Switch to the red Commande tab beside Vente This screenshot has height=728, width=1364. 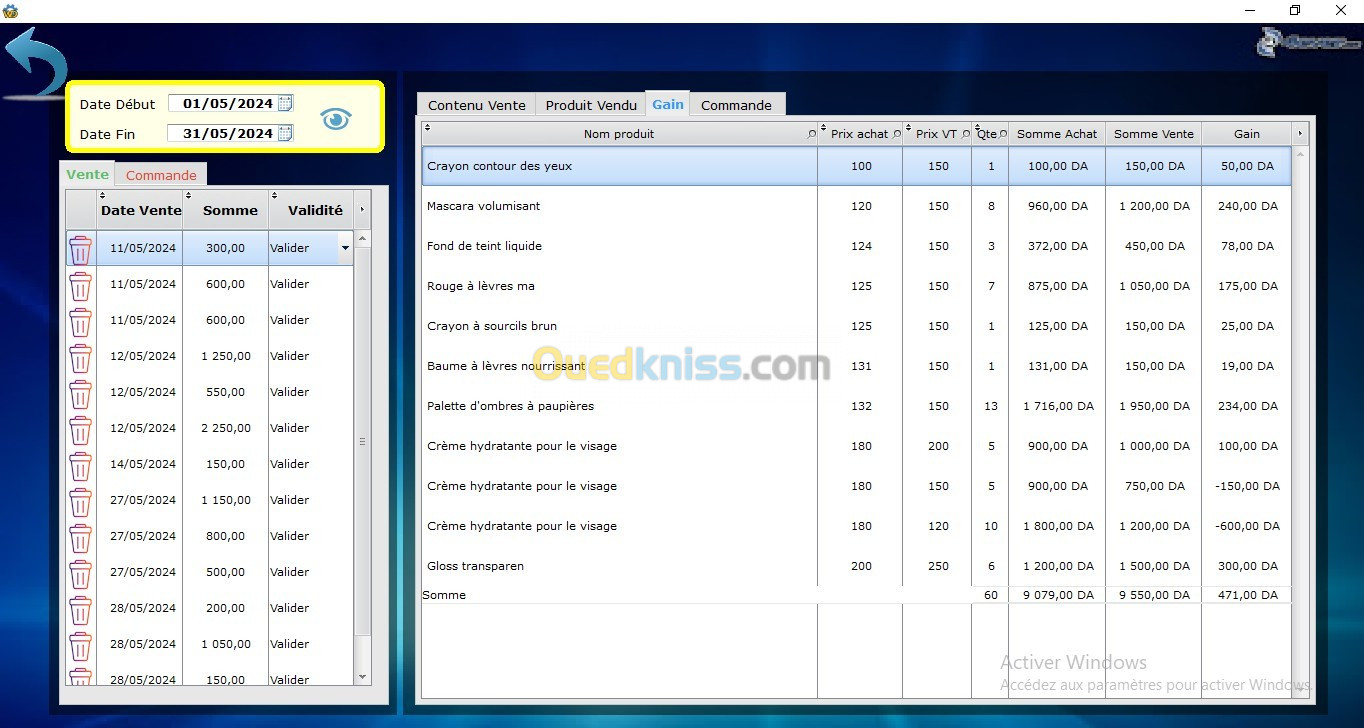click(x=161, y=175)
